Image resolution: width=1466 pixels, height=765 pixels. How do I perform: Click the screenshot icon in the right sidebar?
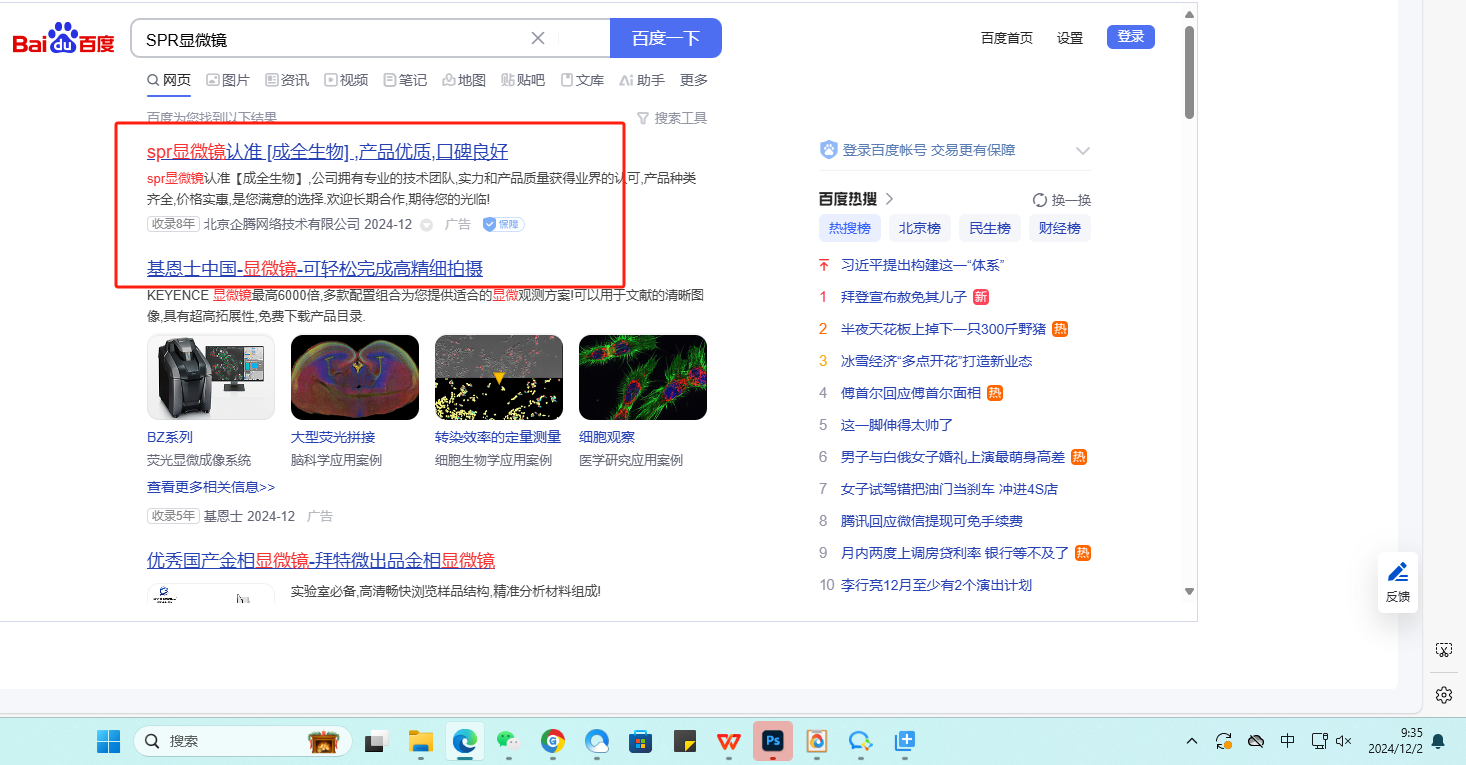[x=1443, y=650]
